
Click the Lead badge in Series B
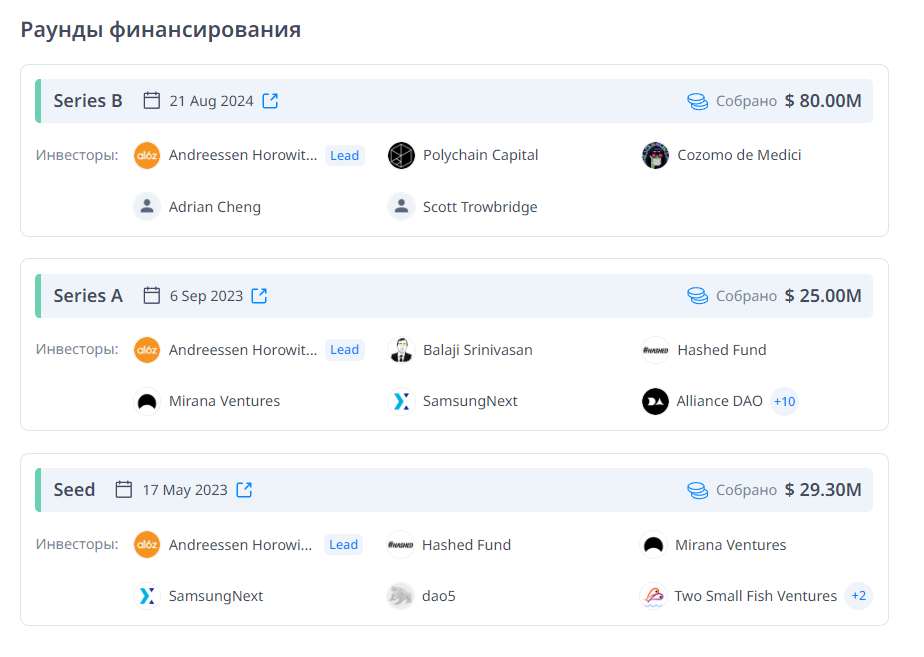[x=345, y=156]
